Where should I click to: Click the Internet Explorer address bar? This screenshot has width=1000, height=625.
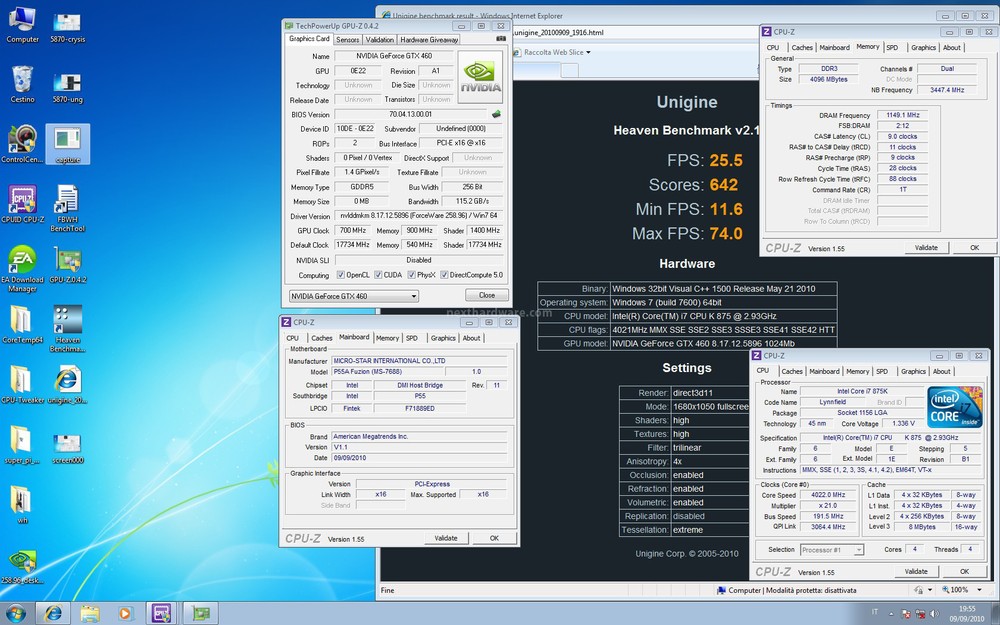click(635, 32)
